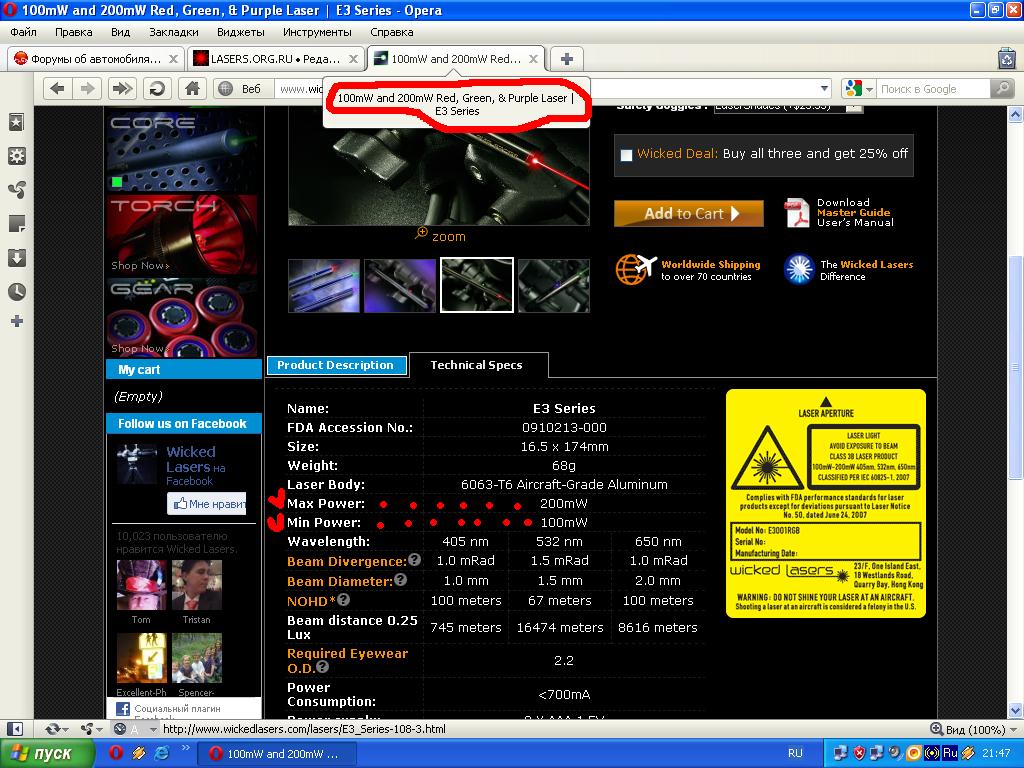Reload the current page
The width and height of the screenshot is (1024, 768).
(157, 88)
